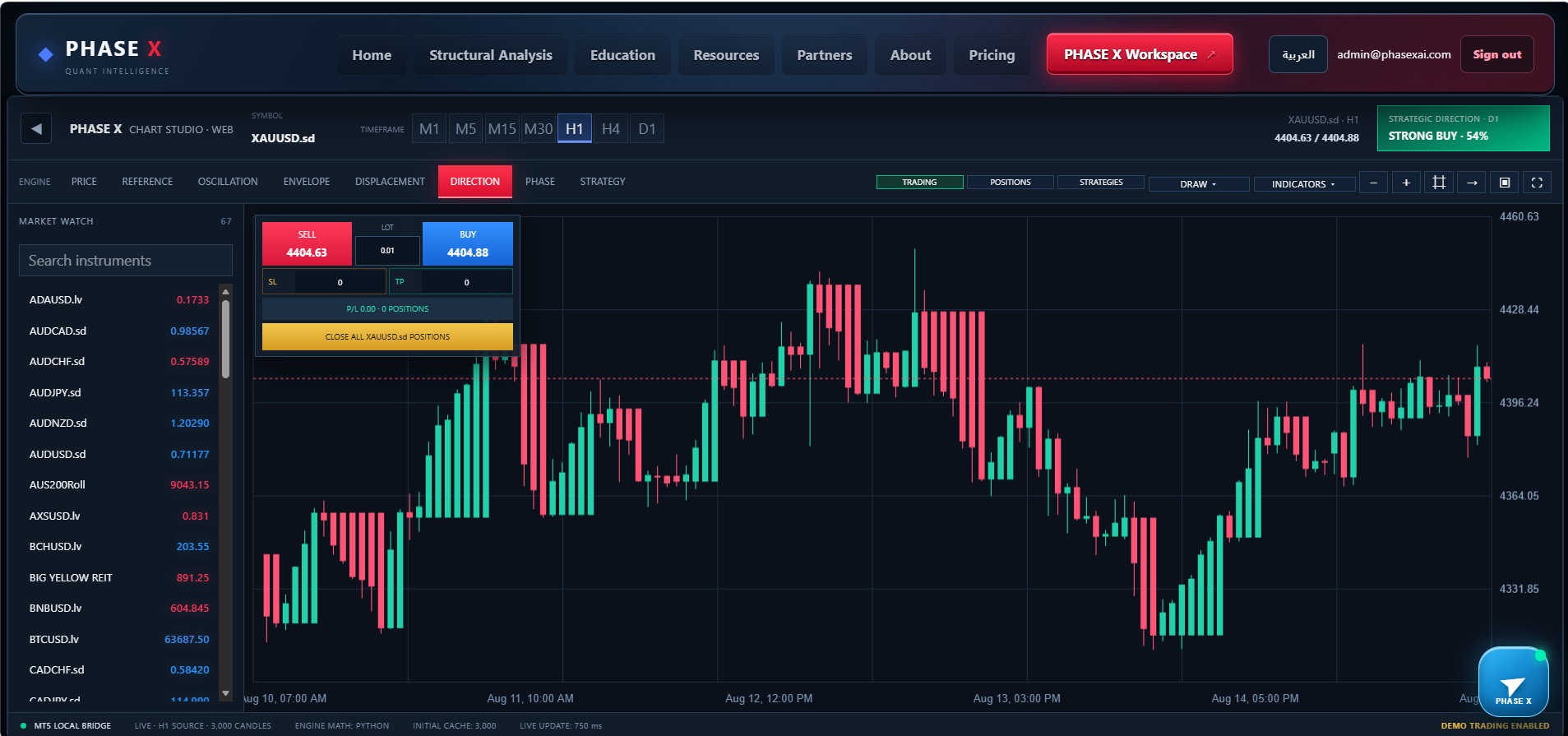Select BNBUSD.lv in Market Watch

pyautogui.click(x=119, y=608)
